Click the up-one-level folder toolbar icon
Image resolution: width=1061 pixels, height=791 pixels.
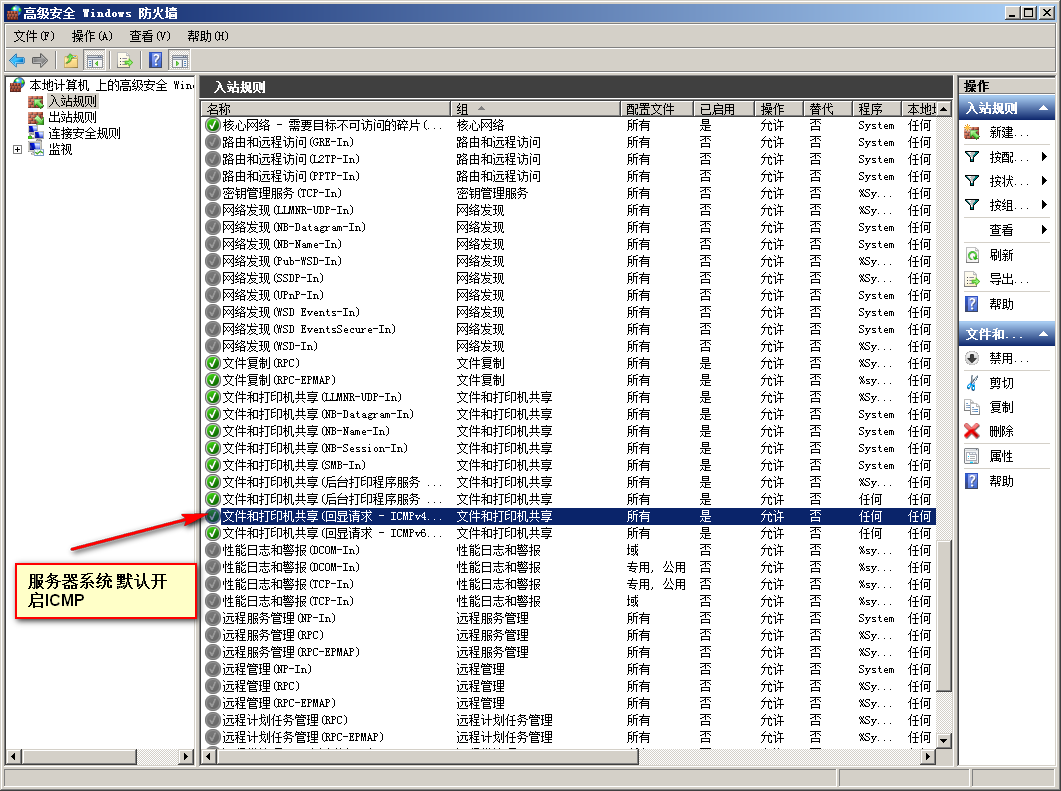pos(71,60)
